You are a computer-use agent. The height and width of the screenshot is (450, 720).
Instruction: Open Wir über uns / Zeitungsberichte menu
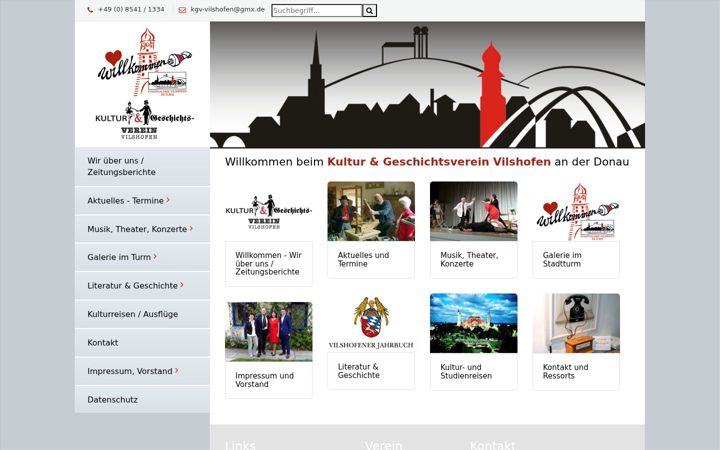(142, 167)
